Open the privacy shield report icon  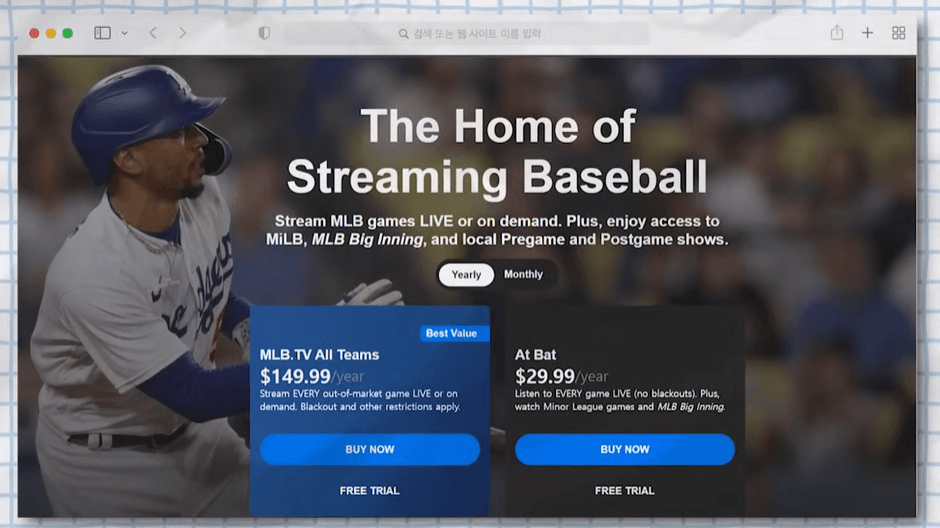[x=264, y=33]
